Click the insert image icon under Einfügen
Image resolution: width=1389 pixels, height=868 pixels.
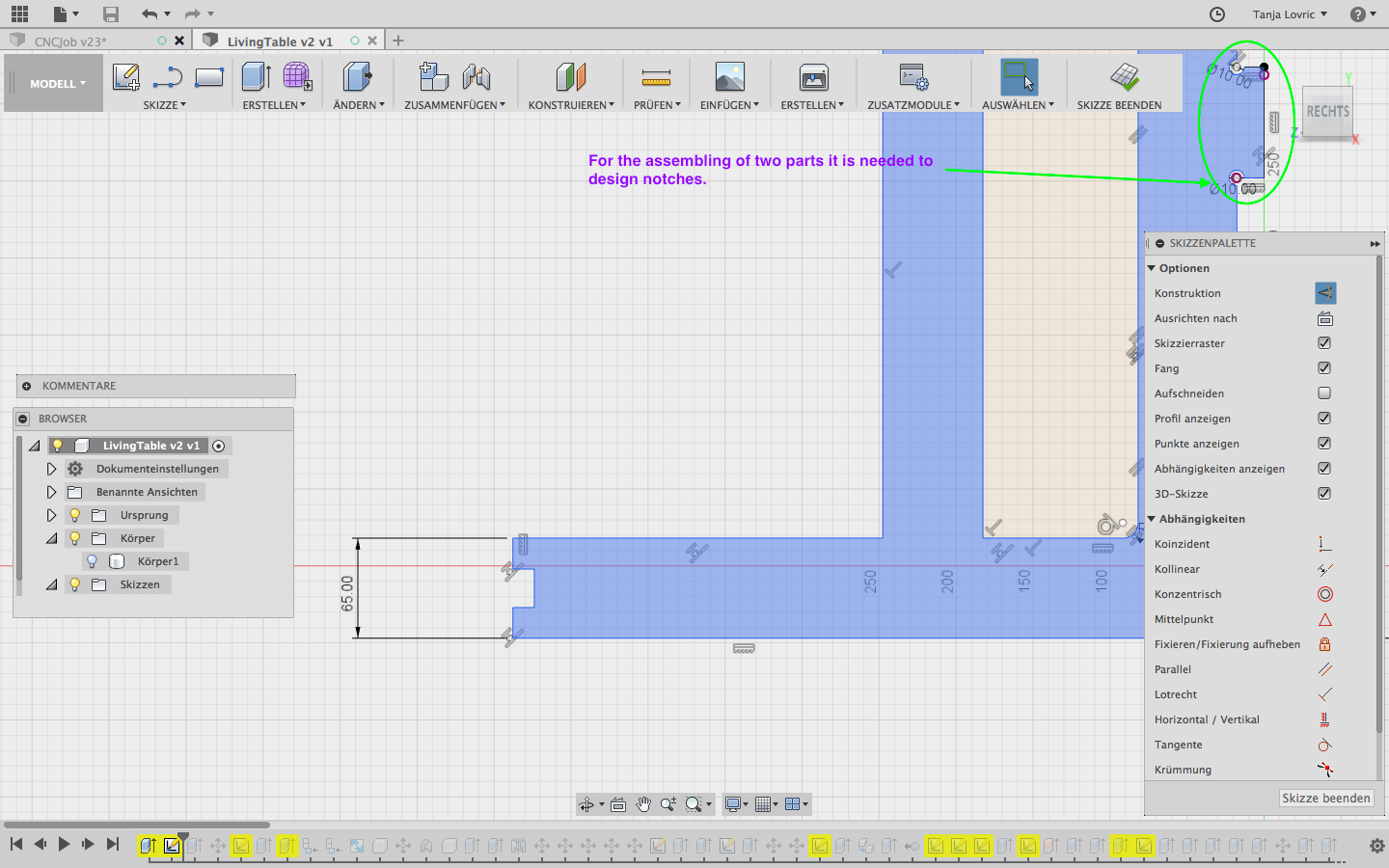[x=730, y=77]
